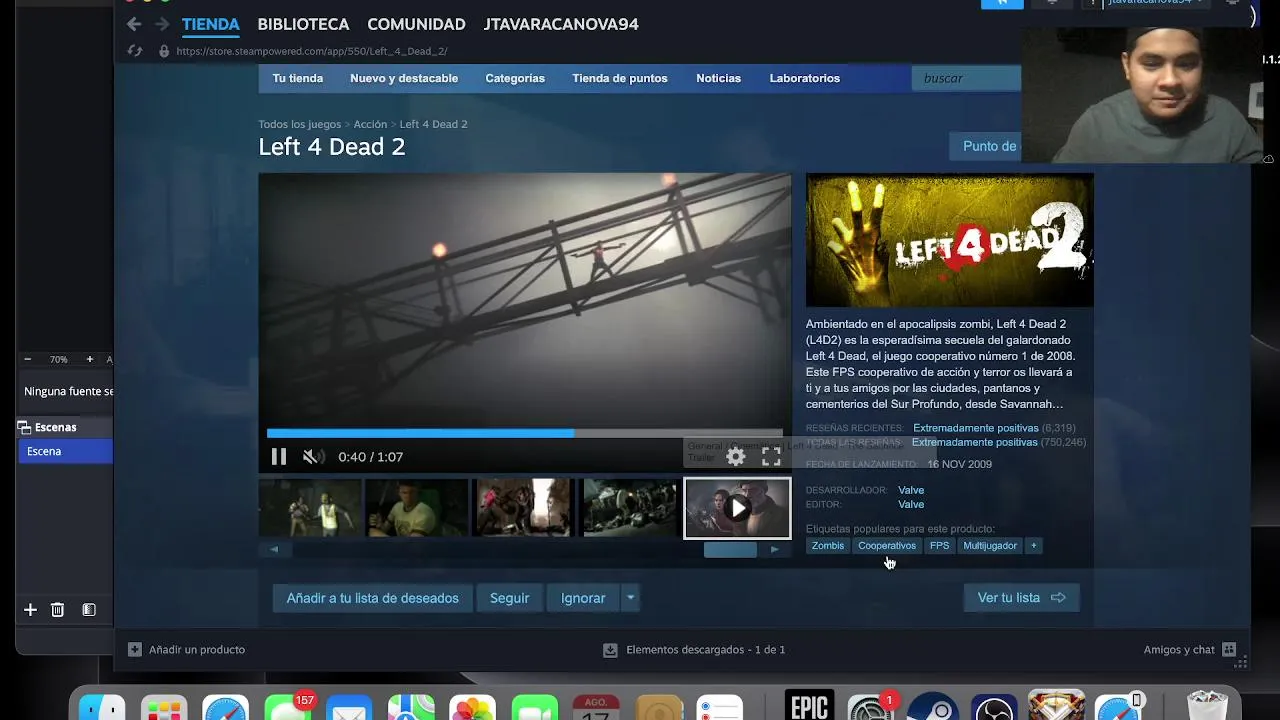Click the store buscar search field
Image resolution: width=1280 pixels, height=720 pixels.
point(966,78)
